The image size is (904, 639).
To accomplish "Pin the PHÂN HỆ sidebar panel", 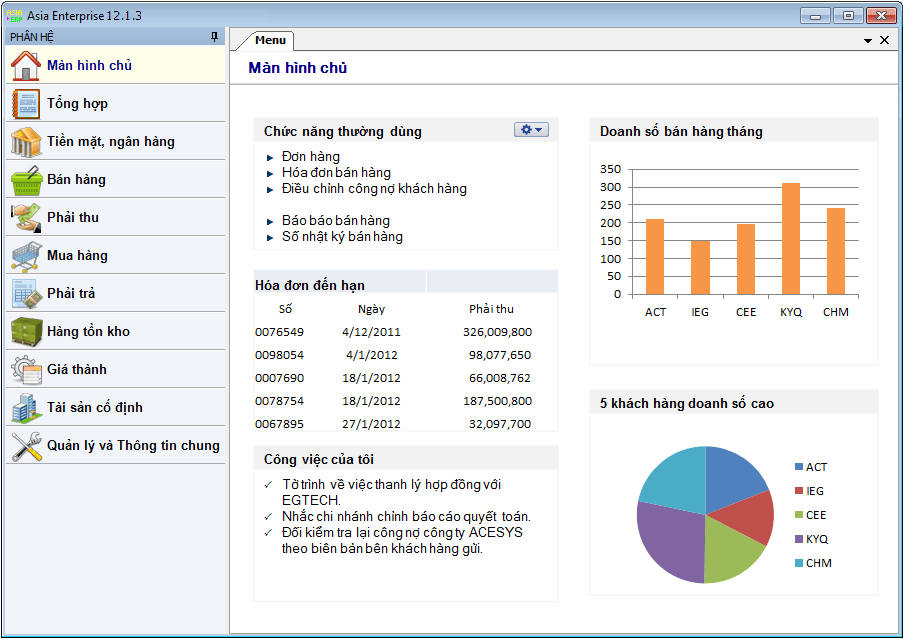I will [x=214, y=37].
